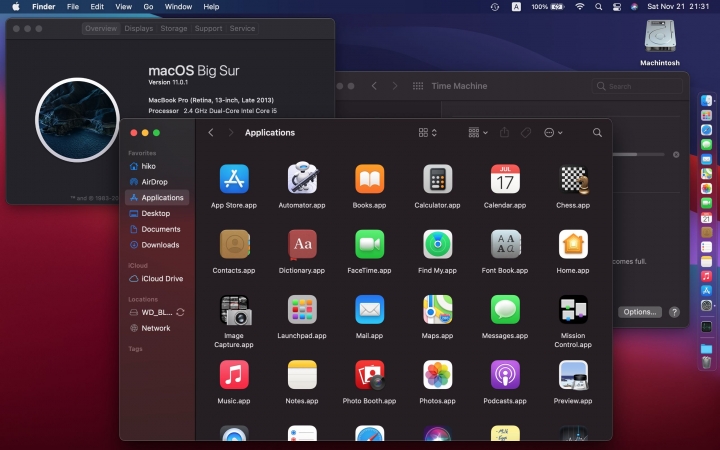Select Podcasts.app icon

pos(505,375)
